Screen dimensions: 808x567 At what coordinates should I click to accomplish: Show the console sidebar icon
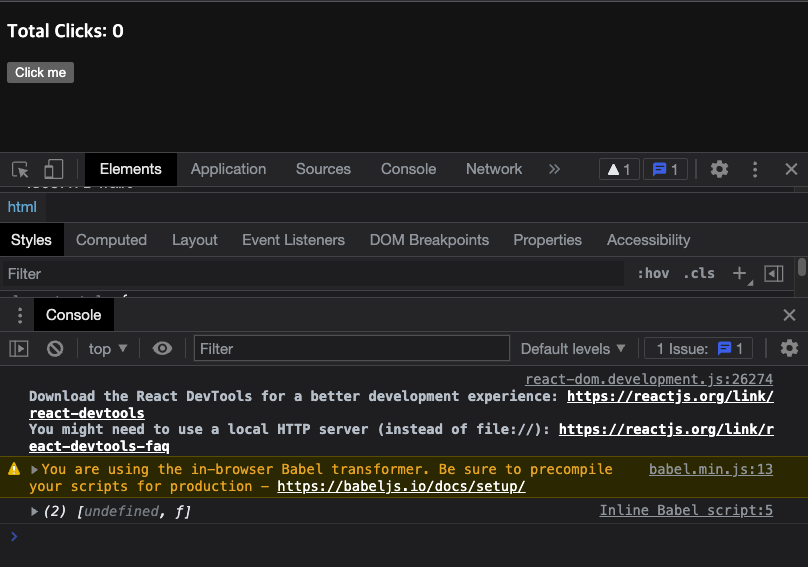point(19,349)
